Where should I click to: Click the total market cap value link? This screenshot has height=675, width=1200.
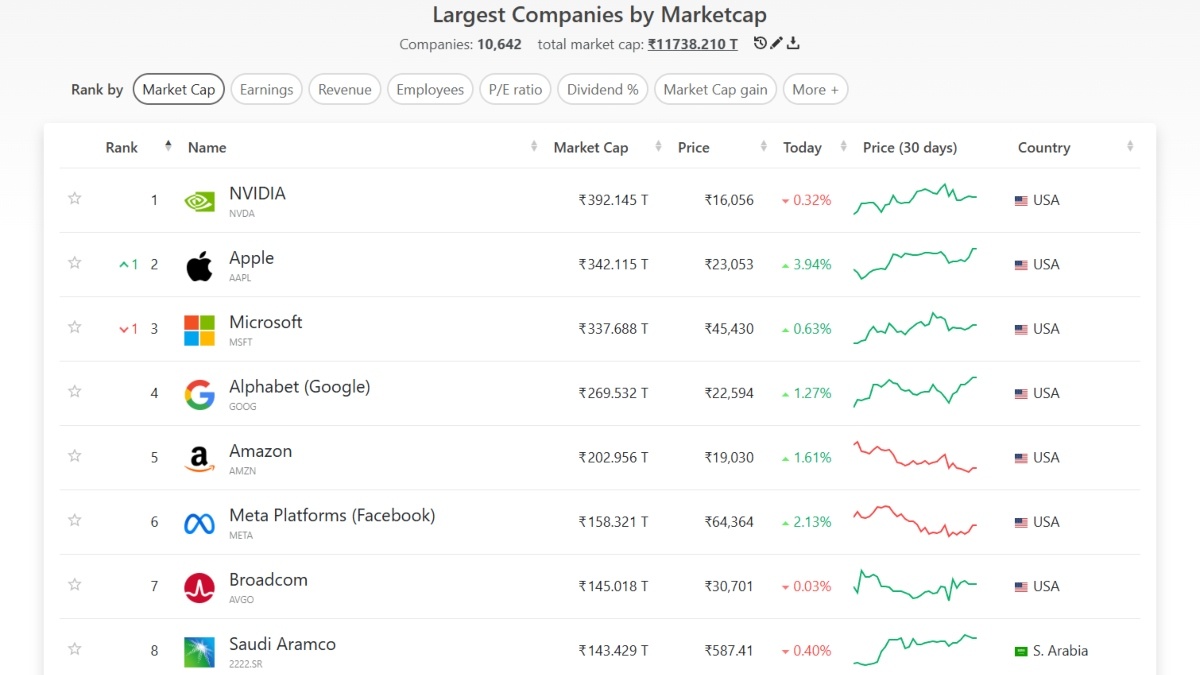pyautogui.click(x=692, y=44)
